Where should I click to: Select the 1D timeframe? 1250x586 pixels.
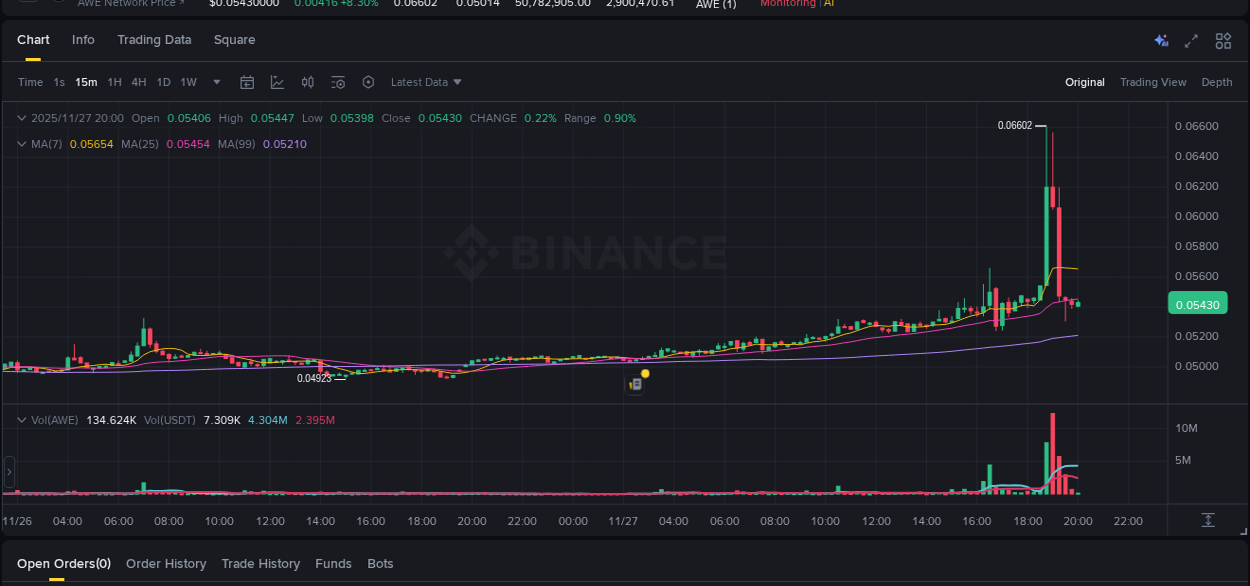point(163,82)
